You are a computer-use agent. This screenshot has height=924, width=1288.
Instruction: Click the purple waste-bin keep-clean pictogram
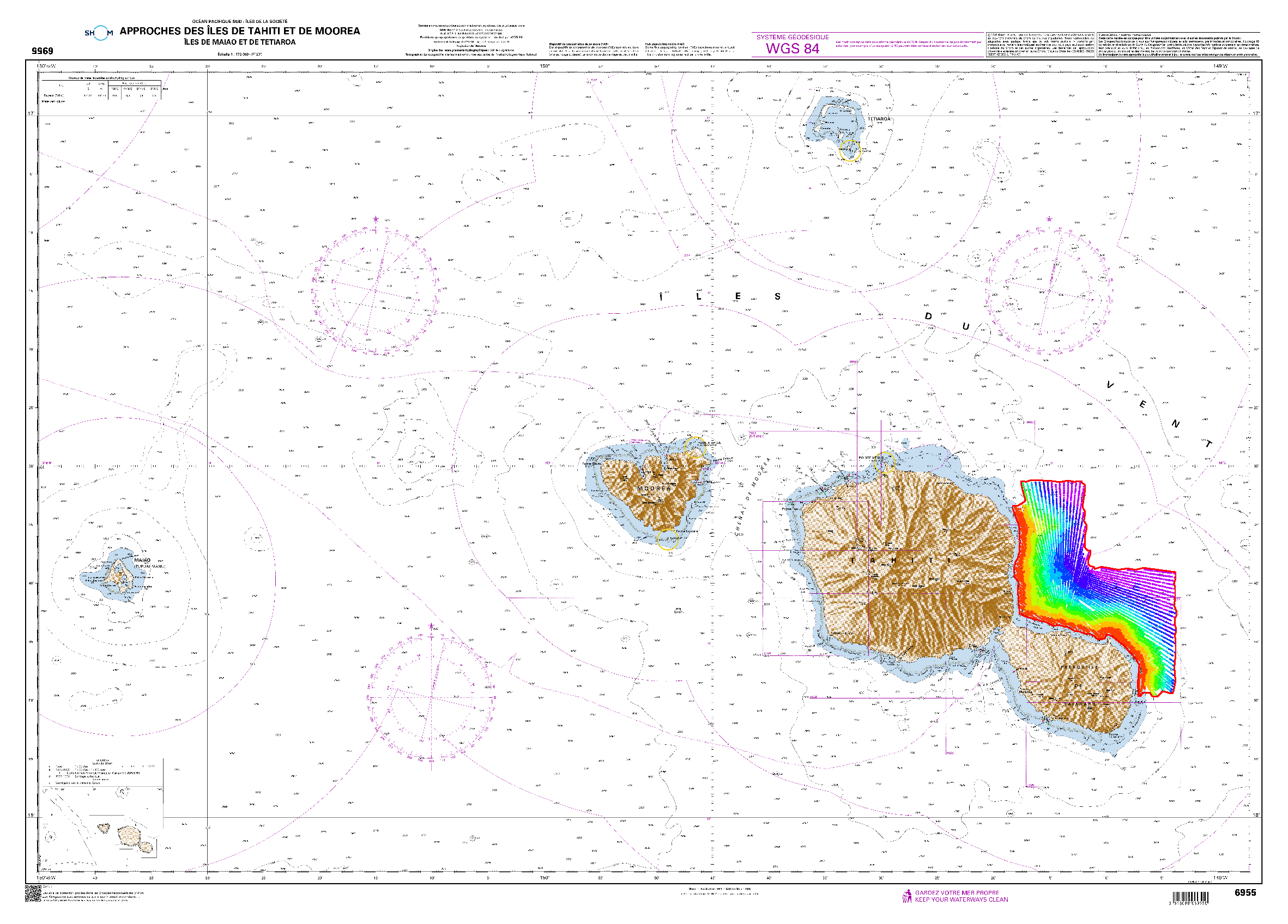tap(907, 896)
